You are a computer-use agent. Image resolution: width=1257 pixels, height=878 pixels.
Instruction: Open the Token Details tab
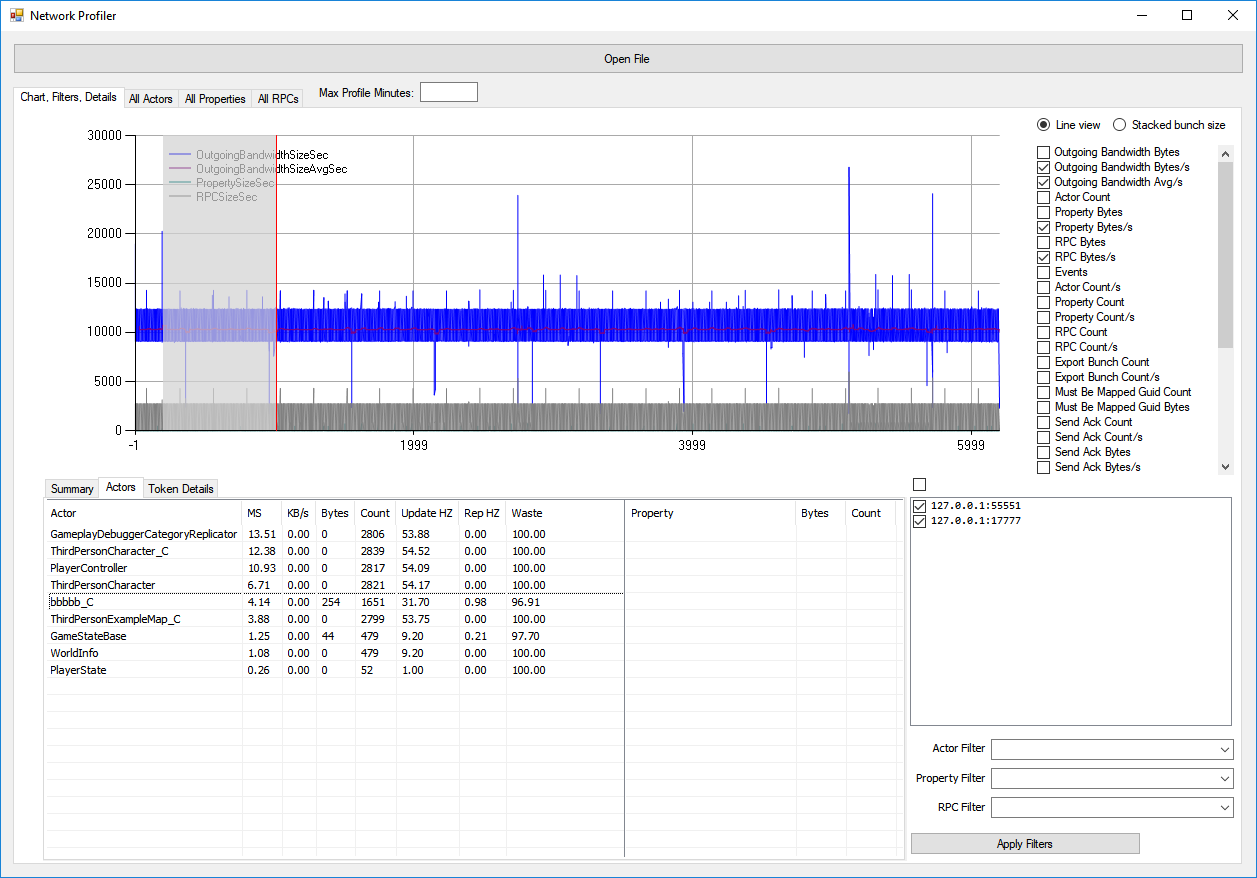click(x=181, y=489)
